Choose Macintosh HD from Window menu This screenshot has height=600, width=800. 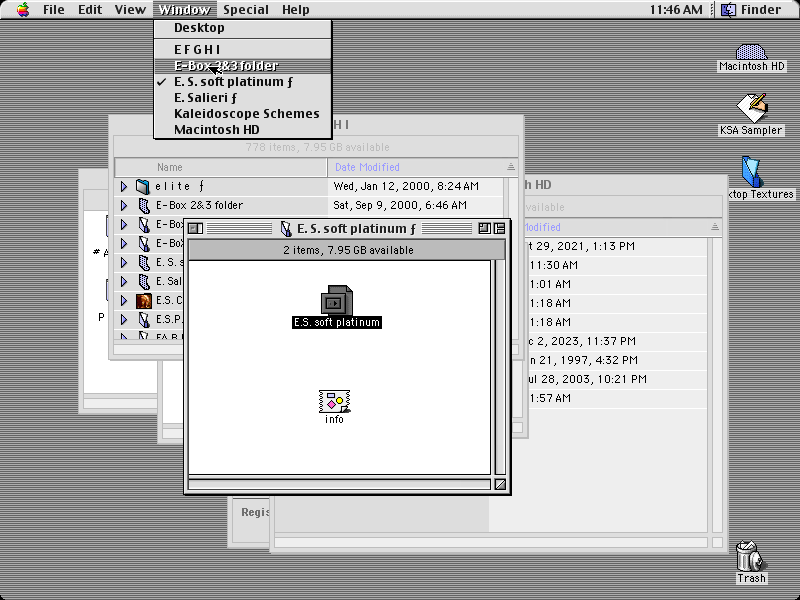pos(243,129)
